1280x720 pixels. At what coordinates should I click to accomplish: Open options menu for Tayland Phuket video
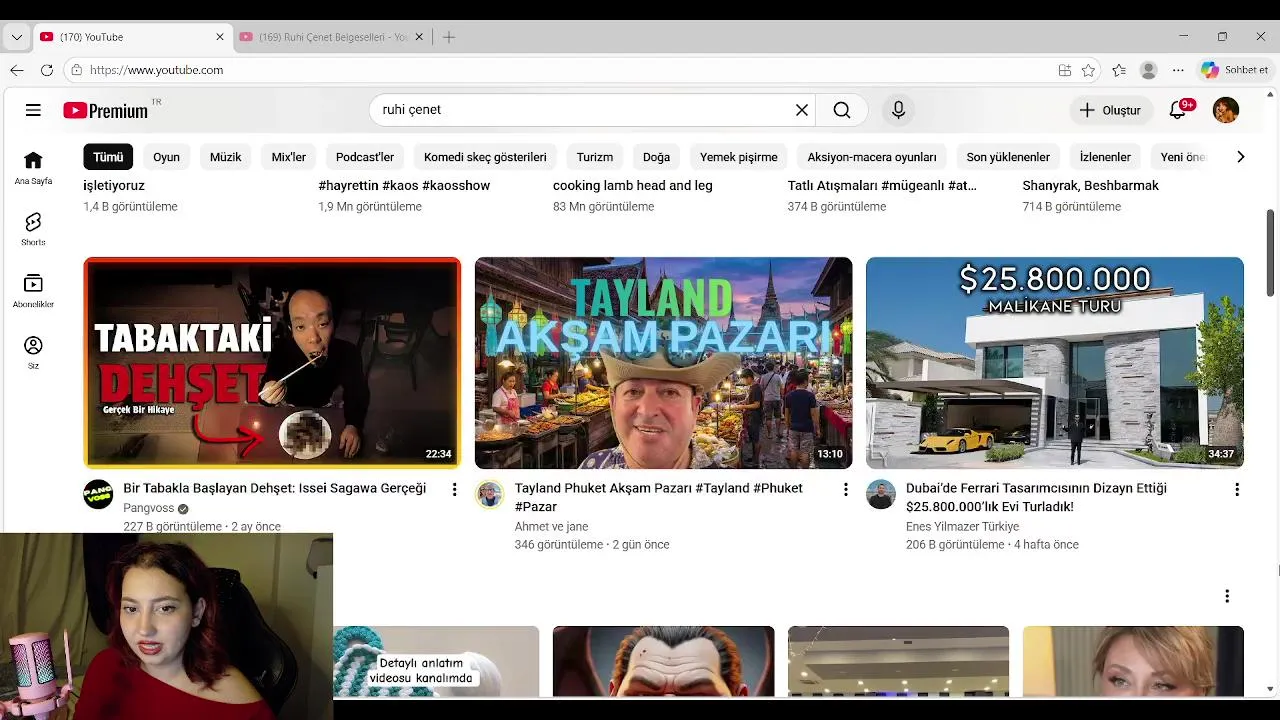pos(845,489)
